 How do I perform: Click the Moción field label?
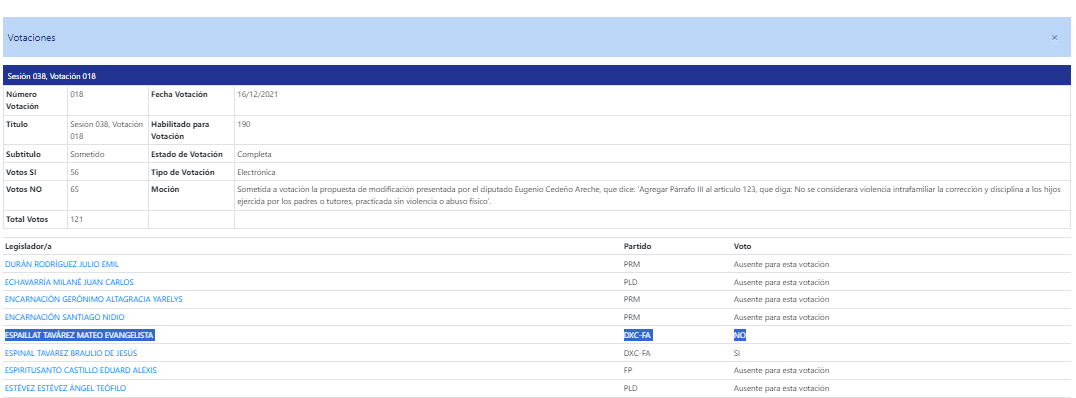click(x=165, y=189)
